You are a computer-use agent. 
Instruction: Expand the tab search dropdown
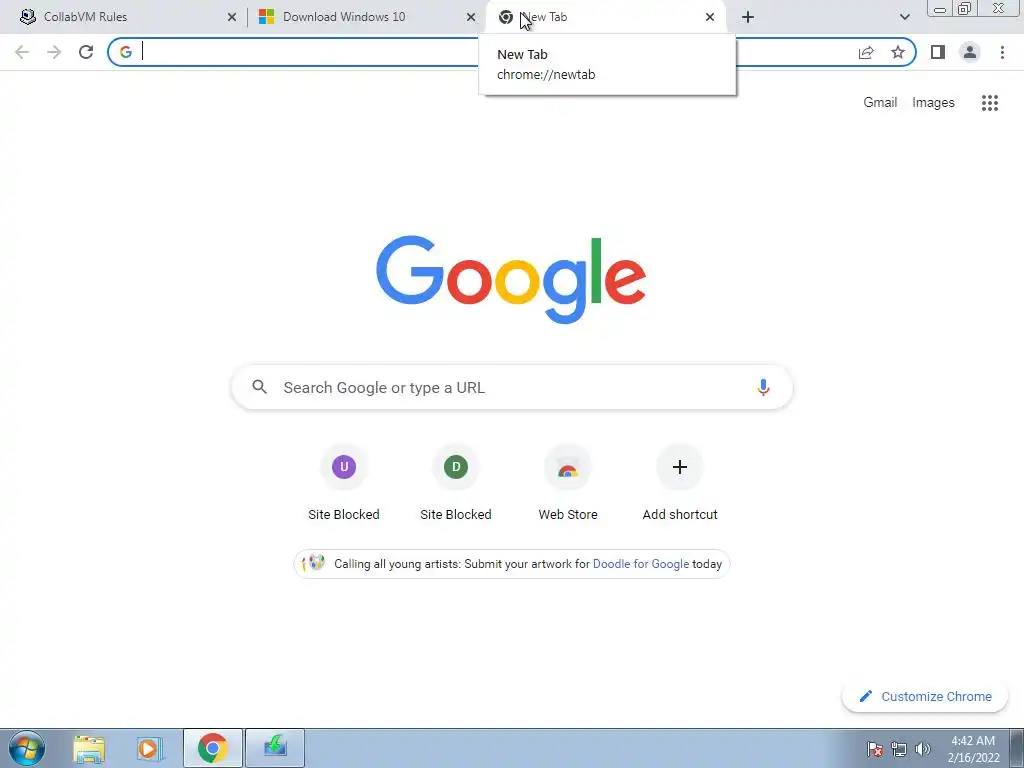pyautogui.click(x=904, y=17)
